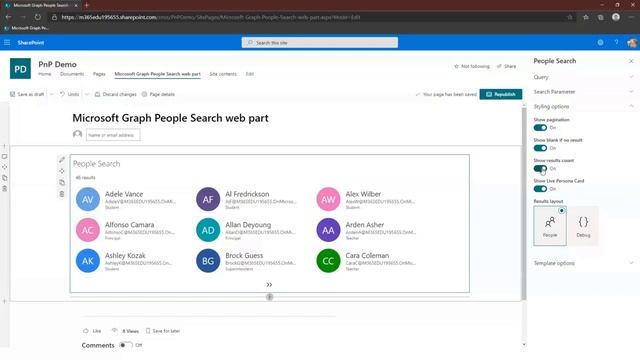This screenshot has height=360, width=640.
Task: Click the AA avatar for Arden Asher
Action: pos(328,230)
